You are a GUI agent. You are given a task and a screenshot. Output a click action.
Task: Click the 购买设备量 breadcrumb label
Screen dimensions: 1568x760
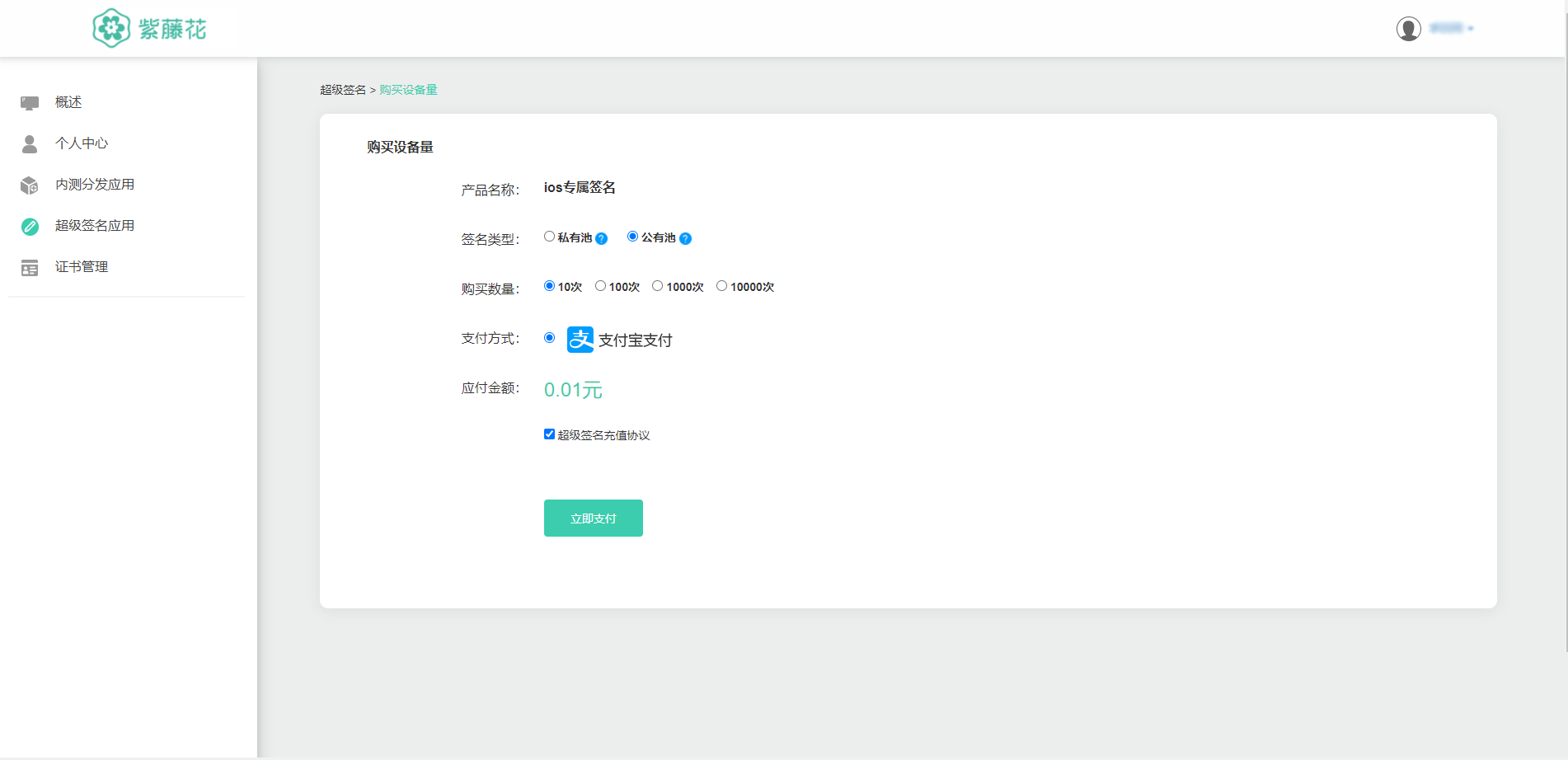(407, 89)
